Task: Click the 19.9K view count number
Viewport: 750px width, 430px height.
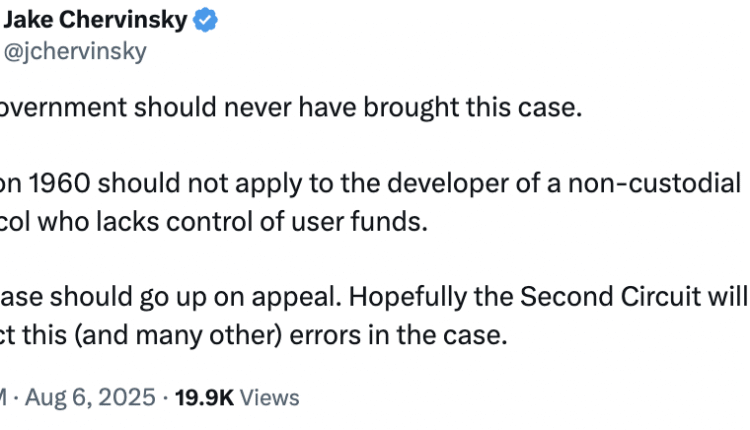Action: 204,398
